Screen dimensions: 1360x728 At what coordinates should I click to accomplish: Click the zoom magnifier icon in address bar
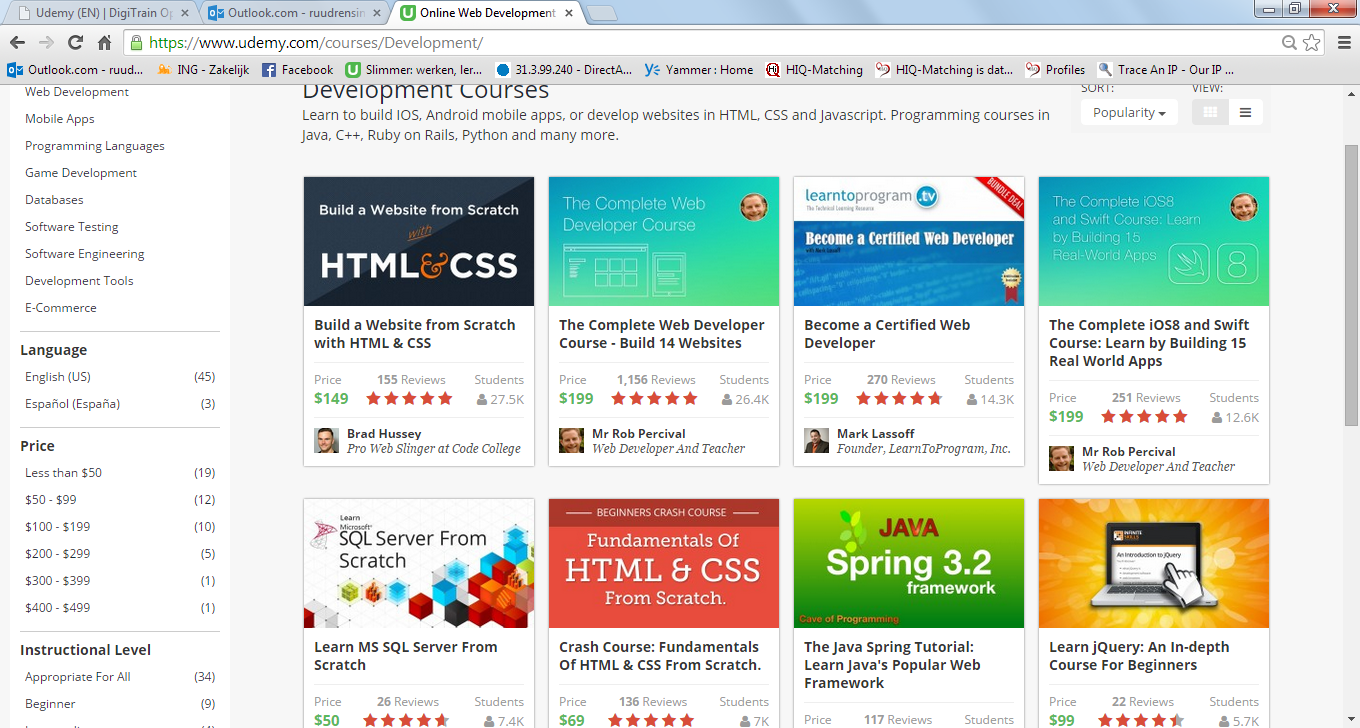click(1290, 43)
